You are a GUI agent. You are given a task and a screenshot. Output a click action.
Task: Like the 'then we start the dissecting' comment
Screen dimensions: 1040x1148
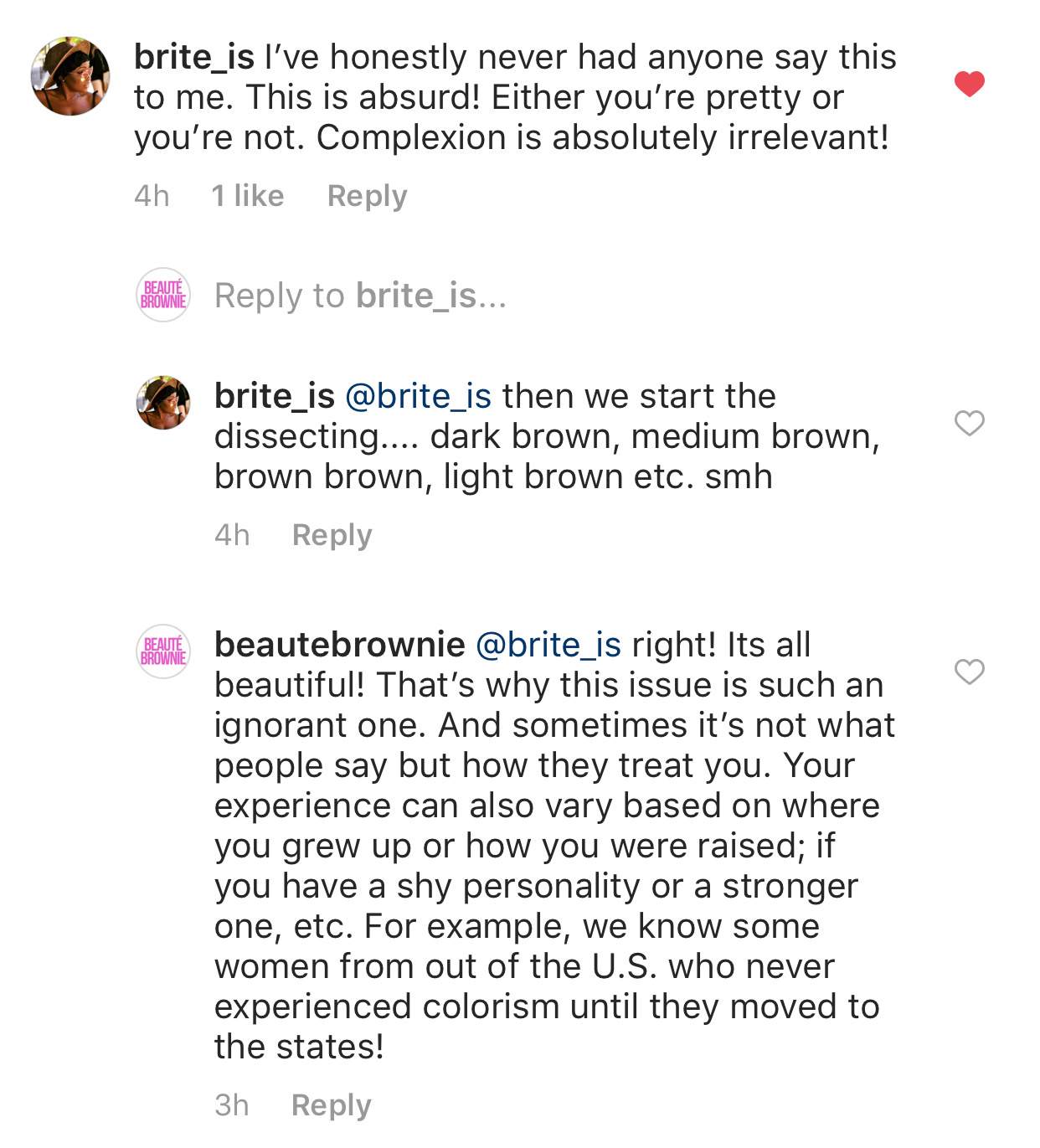(x=969, y=423)
